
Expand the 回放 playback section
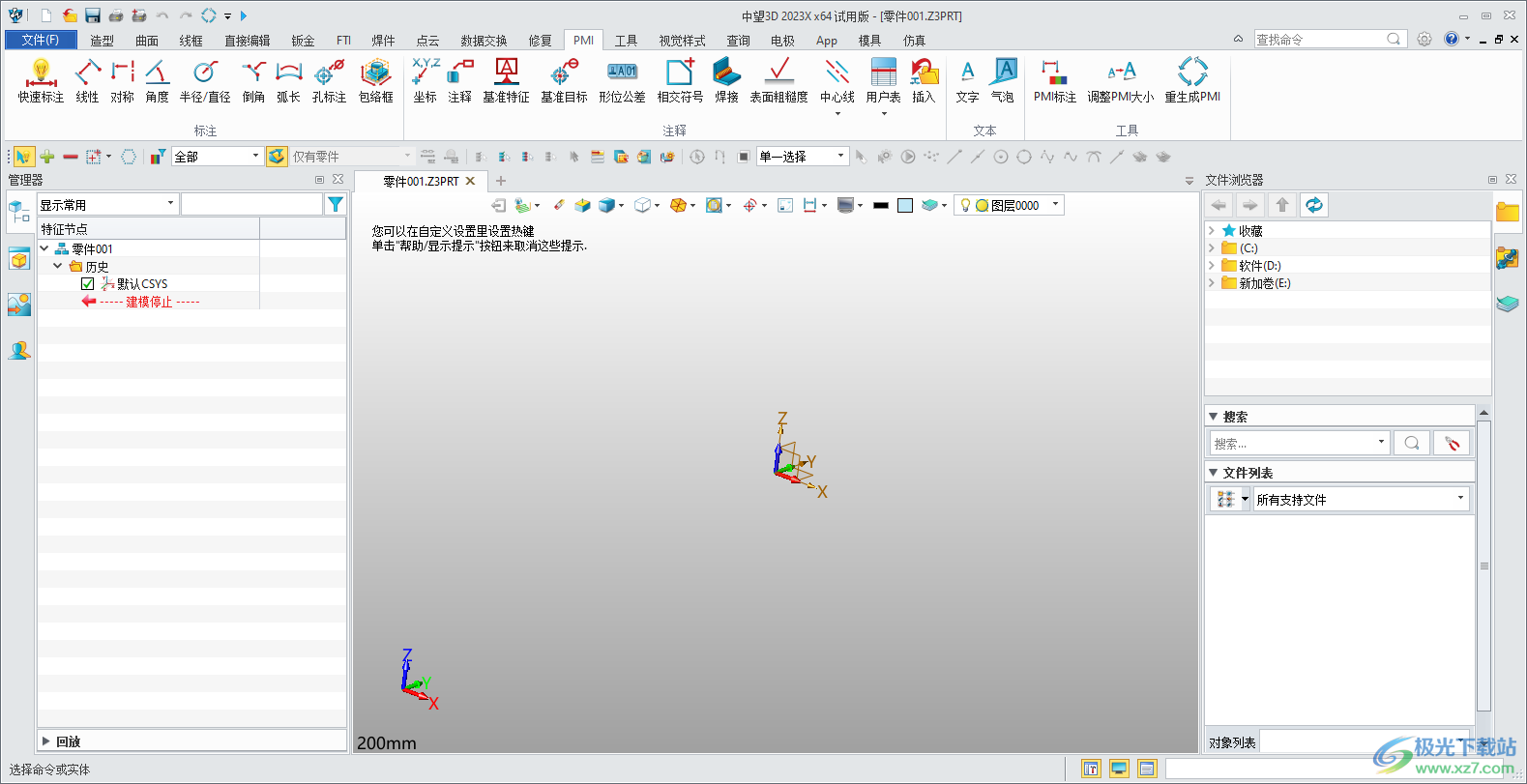[x=45, y=741]
